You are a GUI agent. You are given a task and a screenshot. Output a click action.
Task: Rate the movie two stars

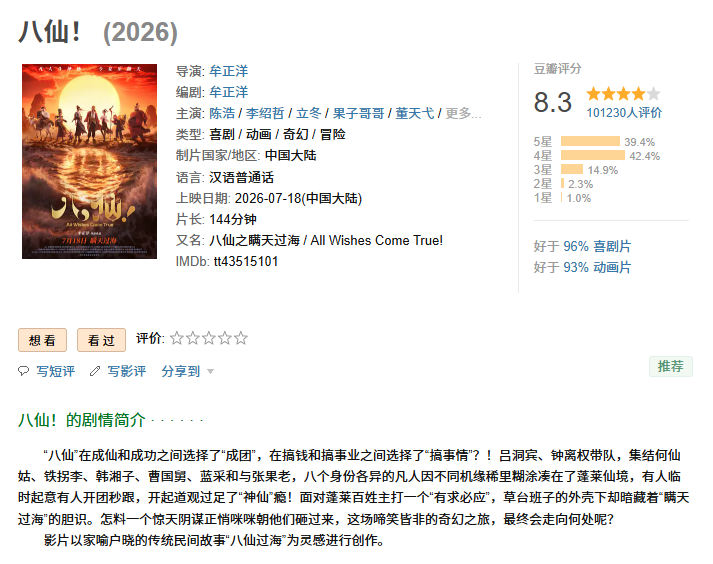[x=193, y=338]
